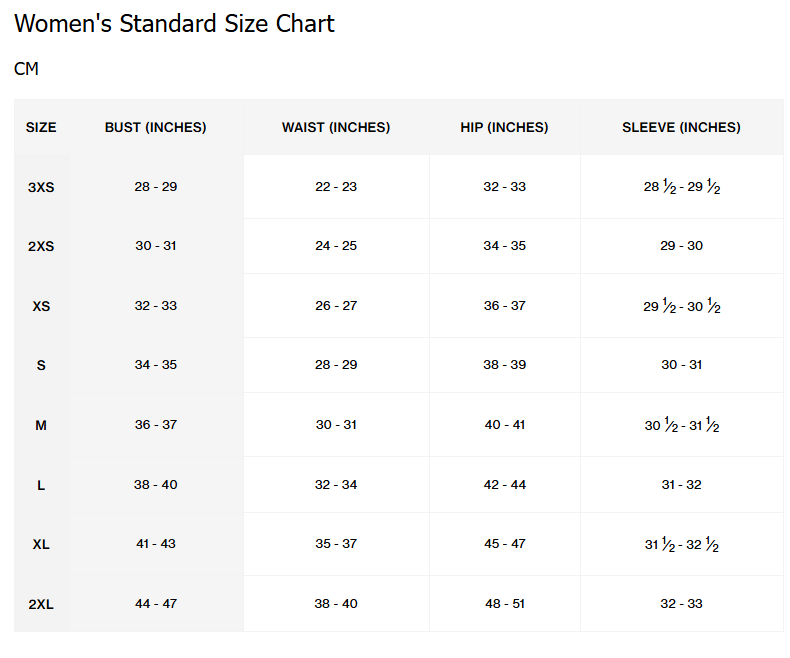
Task: Click sleeve value 29 - 30
Action: (681, 246)
